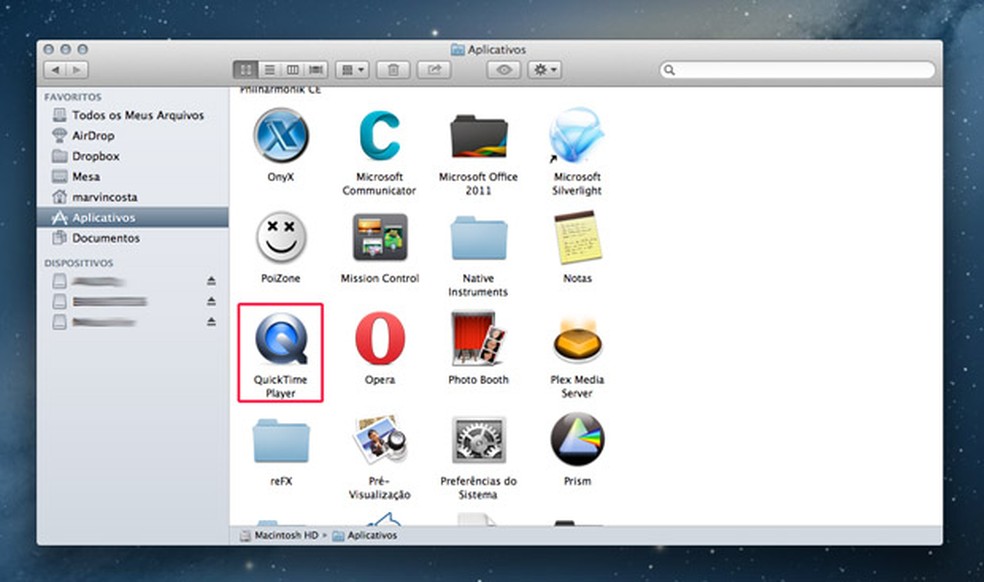Go back with the left arrow button
Image resolution: width=984 pixels, height=582 pixels.
pos(55,70)
